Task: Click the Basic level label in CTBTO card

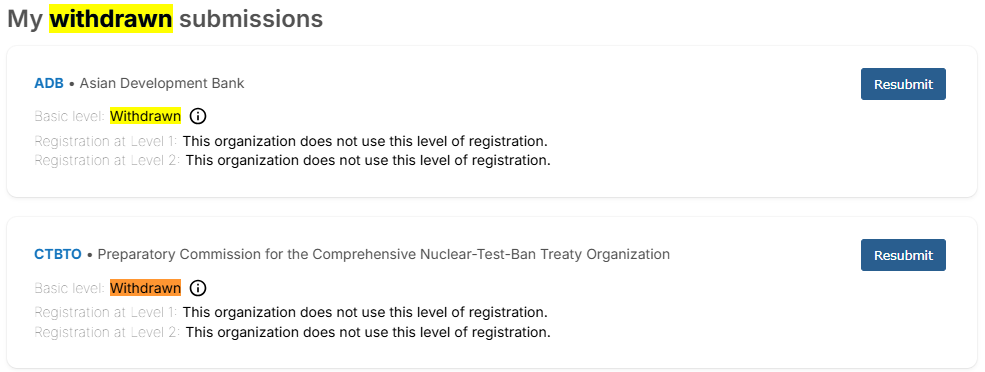Action: [x=70, y=288]
